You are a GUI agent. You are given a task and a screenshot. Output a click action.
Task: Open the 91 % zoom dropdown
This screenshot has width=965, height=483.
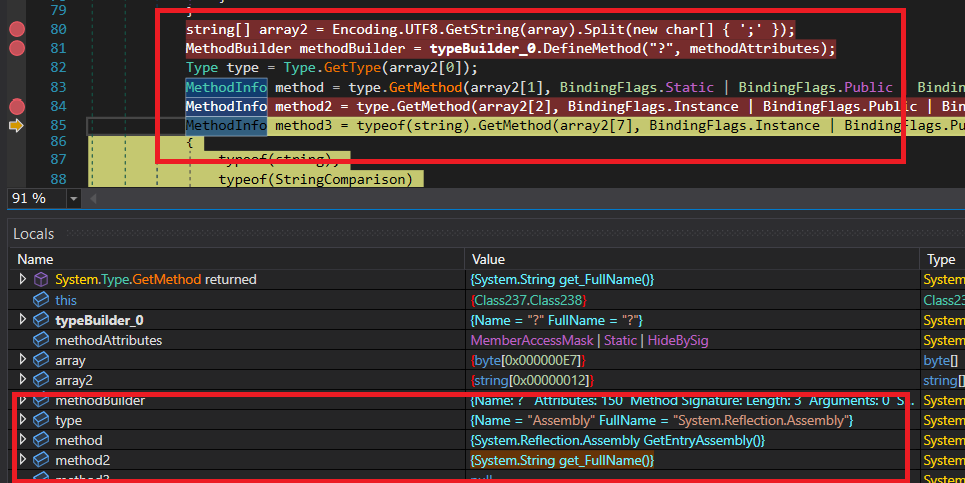(74, 199)
